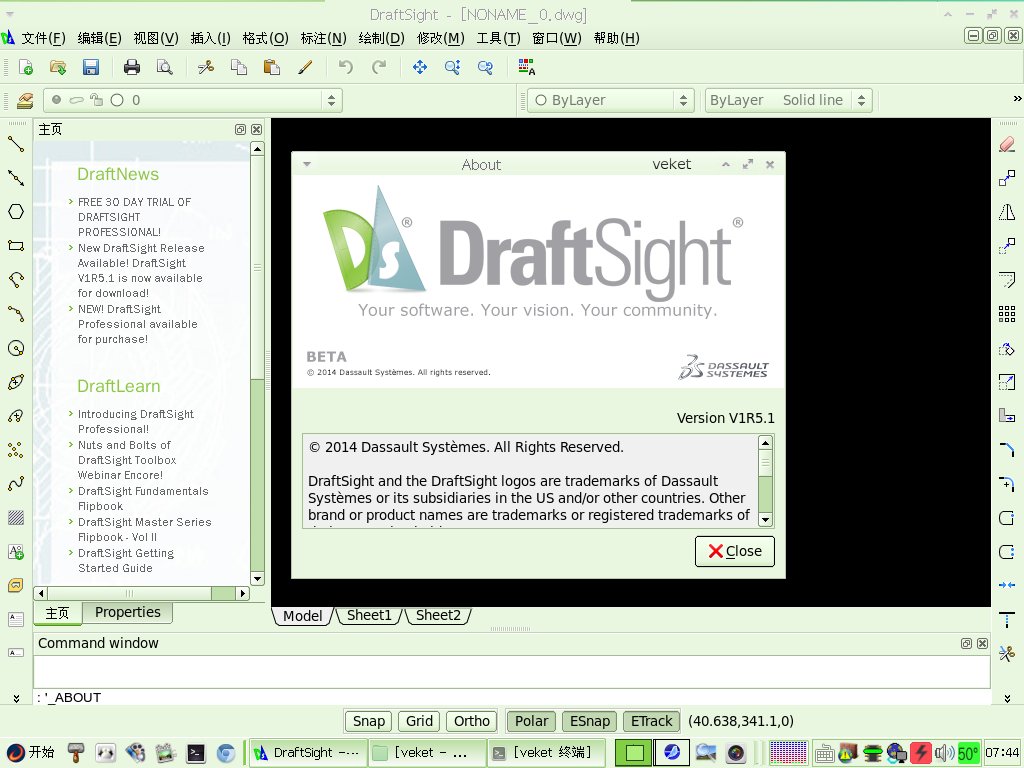Image resolution: width=1024 pixels, height=768 pixels.
Task: Select the Pan tool icon
Action: [420, 67]
